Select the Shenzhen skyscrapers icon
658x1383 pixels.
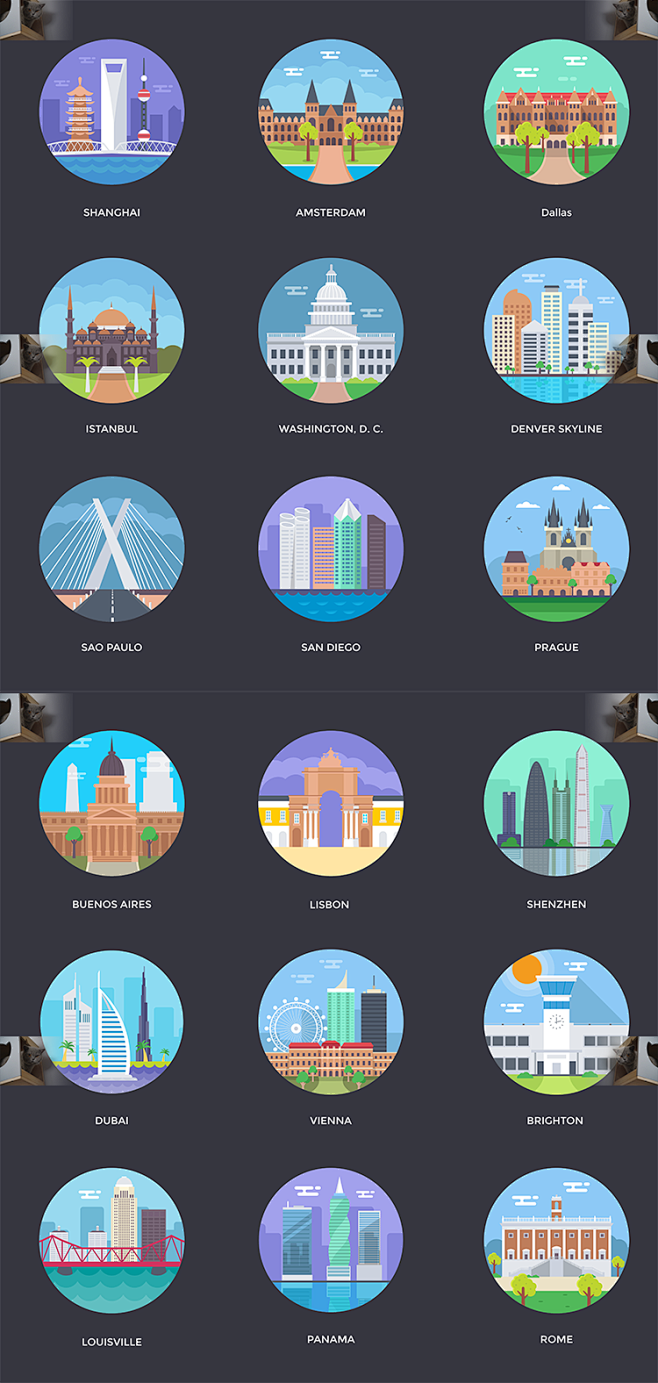click(556, 804)
